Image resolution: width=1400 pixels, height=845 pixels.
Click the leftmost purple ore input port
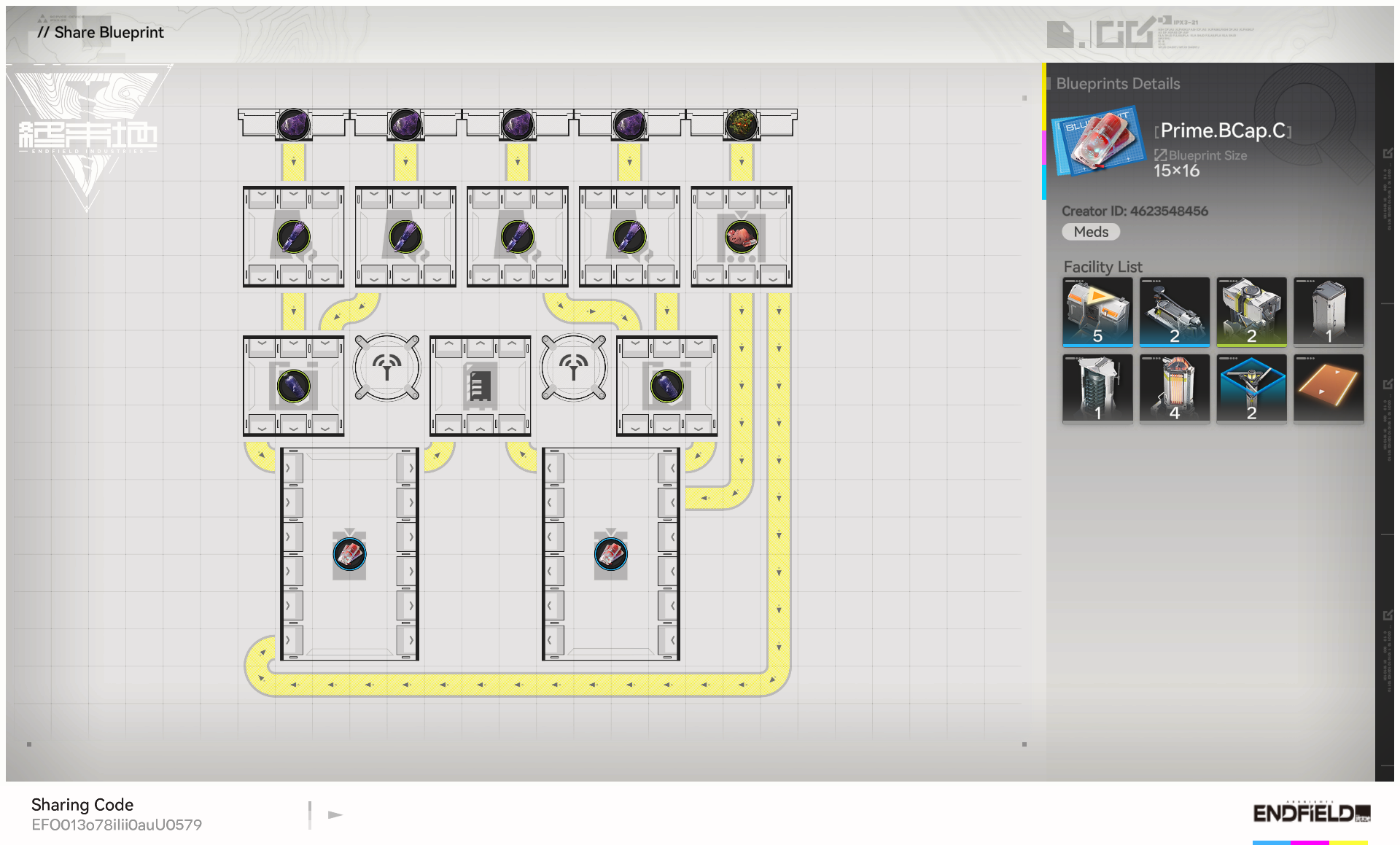(293, 124)
